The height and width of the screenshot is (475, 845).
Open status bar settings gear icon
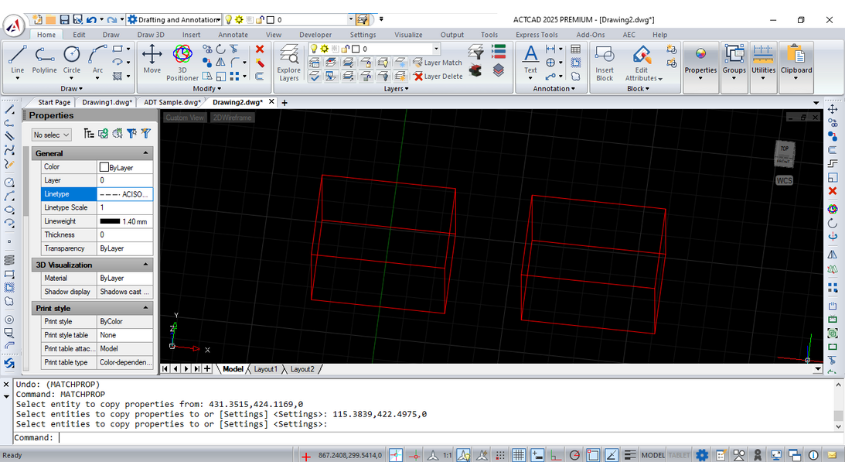702,455
